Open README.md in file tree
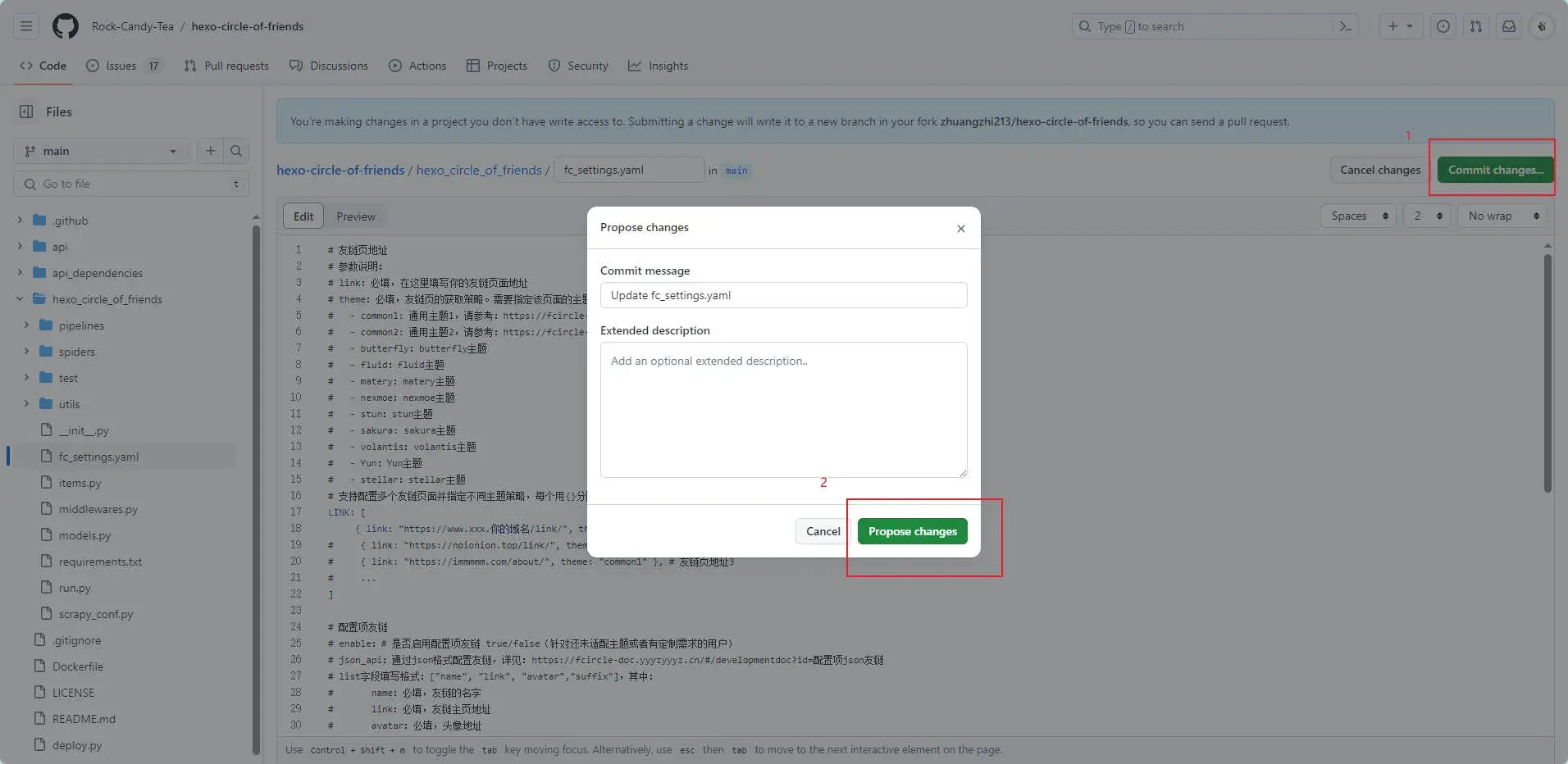This screenshot has width=1568, height=764. (84, 719)
